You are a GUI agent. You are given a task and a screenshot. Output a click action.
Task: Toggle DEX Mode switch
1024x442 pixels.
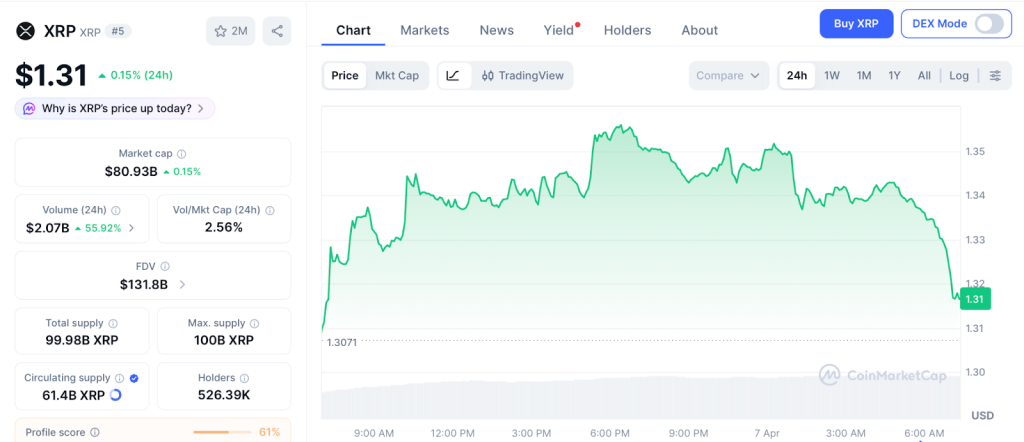click(x=988, y=24)
